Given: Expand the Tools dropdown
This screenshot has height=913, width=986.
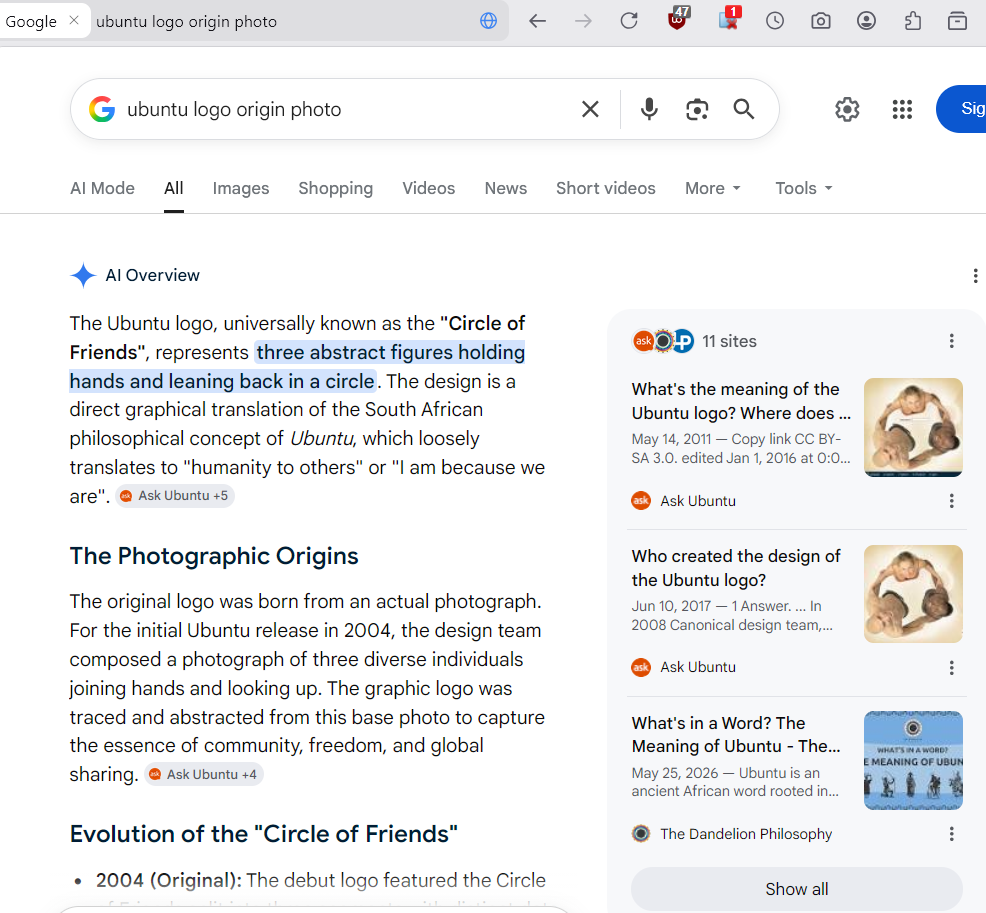Looking at the screenshot, I should [x=804, y=188].
